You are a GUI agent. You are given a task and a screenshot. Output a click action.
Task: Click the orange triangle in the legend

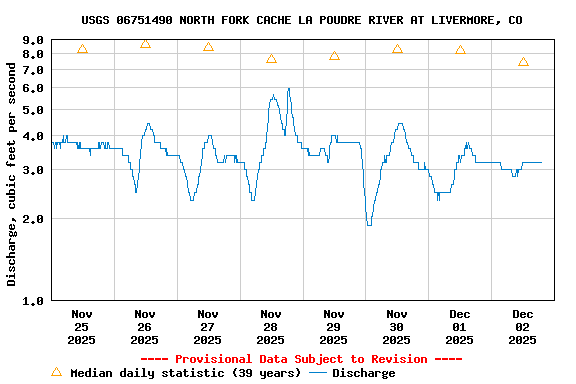tap(57, 372)
